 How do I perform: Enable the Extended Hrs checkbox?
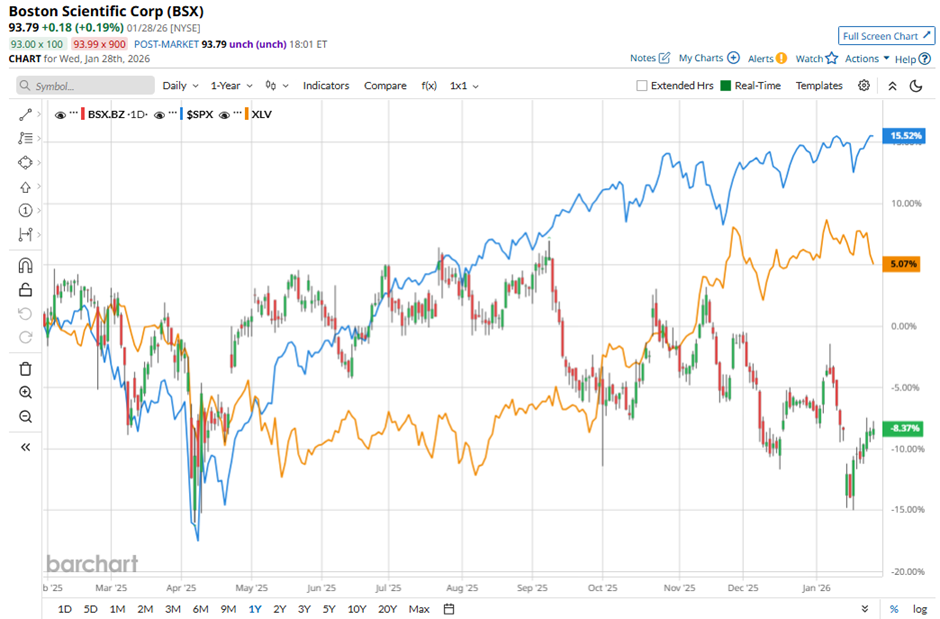pyautogui.click(x=642, y=86)
